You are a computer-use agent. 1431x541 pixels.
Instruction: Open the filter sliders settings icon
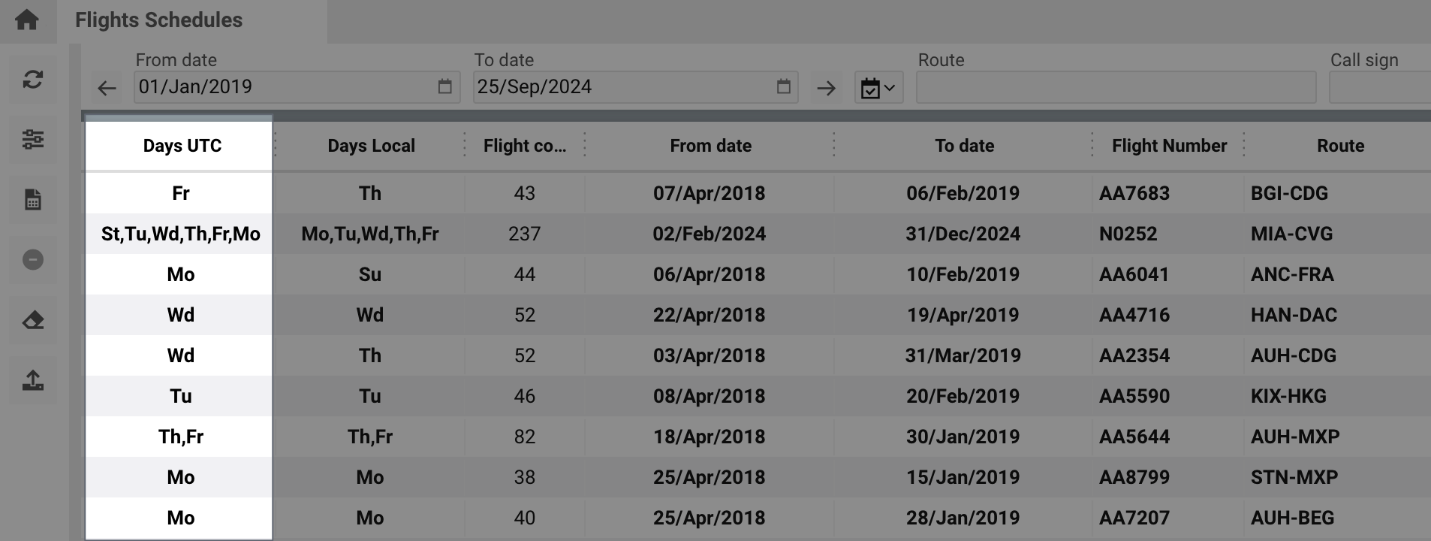tap(31, 142)
